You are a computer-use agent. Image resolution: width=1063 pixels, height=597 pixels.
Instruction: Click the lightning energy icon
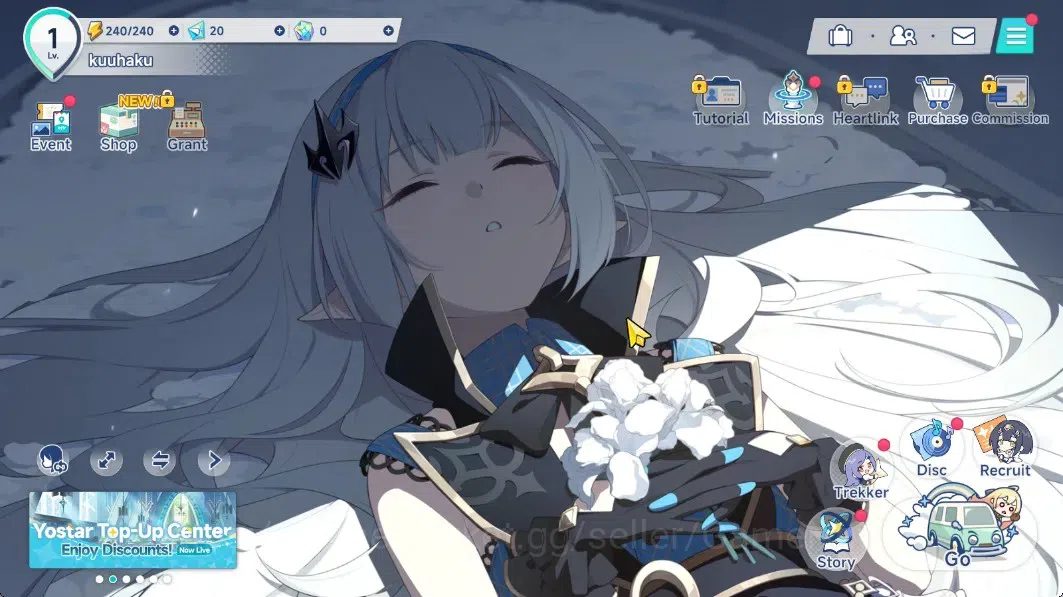tap(95, 30)
